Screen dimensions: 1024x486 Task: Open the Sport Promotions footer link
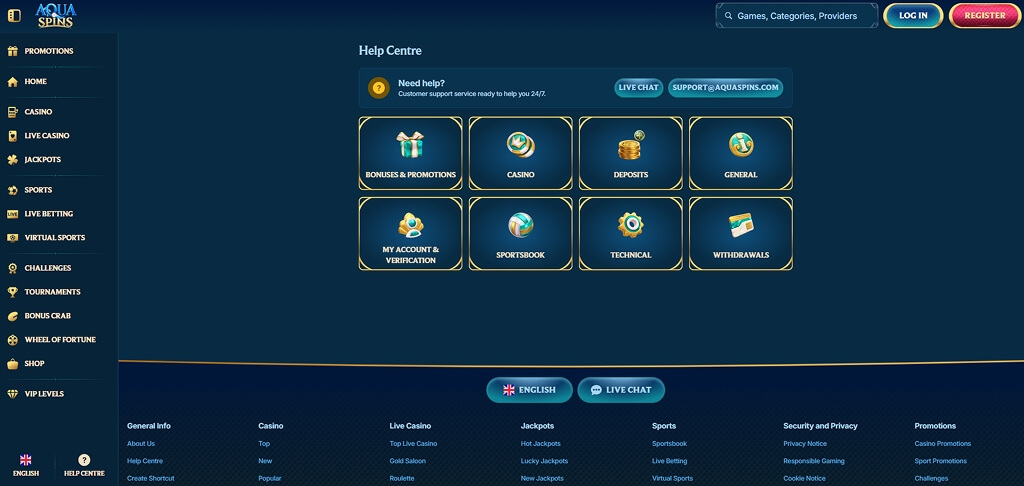[x=940, y=461]
